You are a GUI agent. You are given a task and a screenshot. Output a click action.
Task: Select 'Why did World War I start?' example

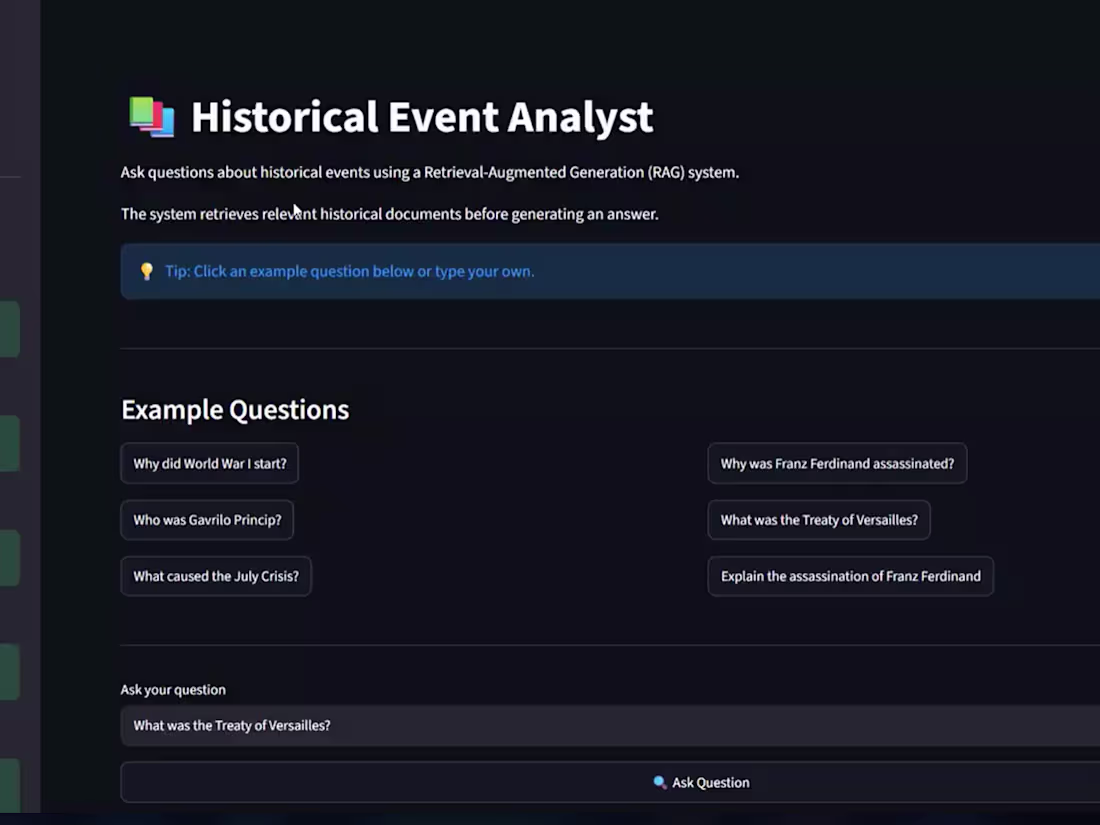[210, 464]
